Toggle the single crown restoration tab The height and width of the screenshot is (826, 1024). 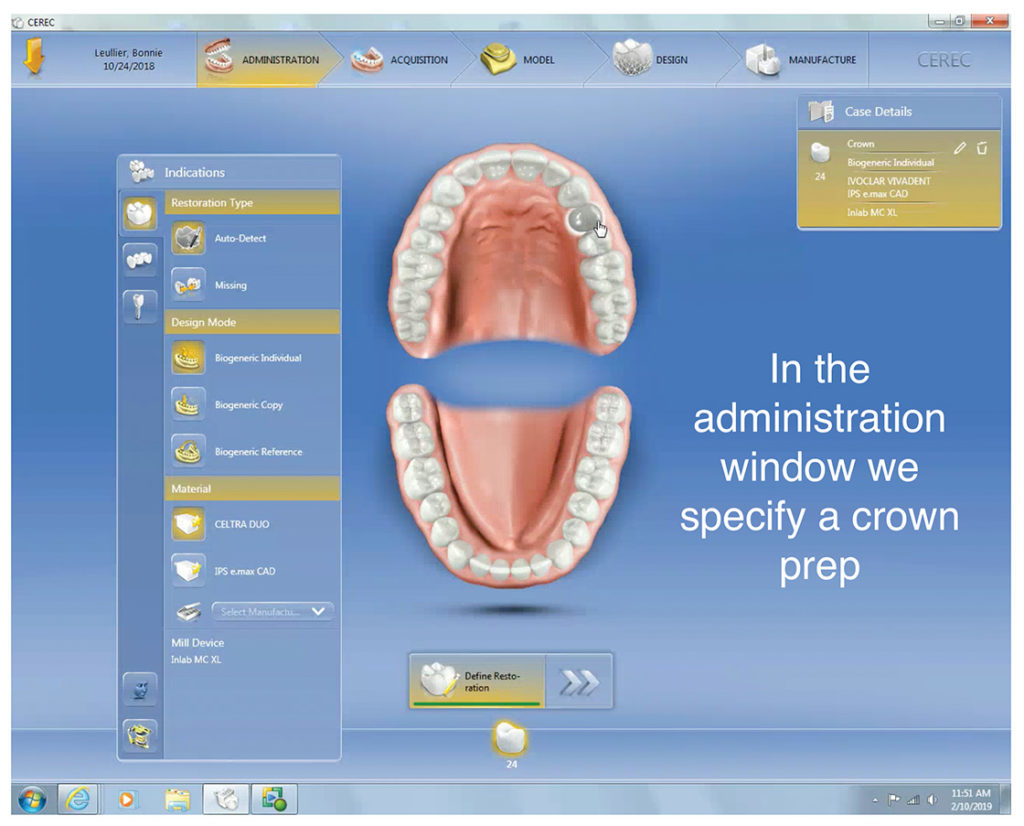140,213
